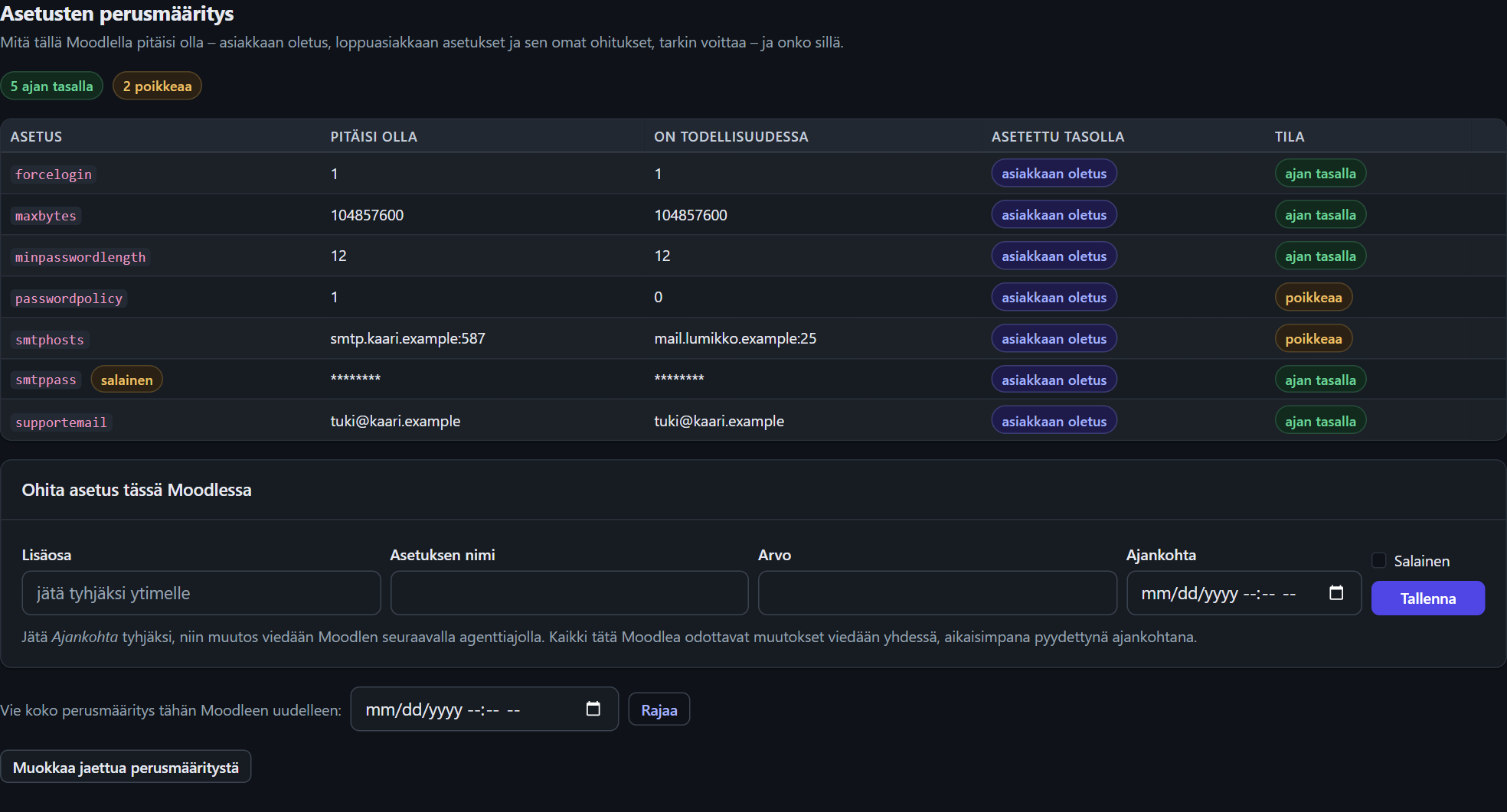Click the re-deploy date-time field near Rajaa

coord(484,709)
